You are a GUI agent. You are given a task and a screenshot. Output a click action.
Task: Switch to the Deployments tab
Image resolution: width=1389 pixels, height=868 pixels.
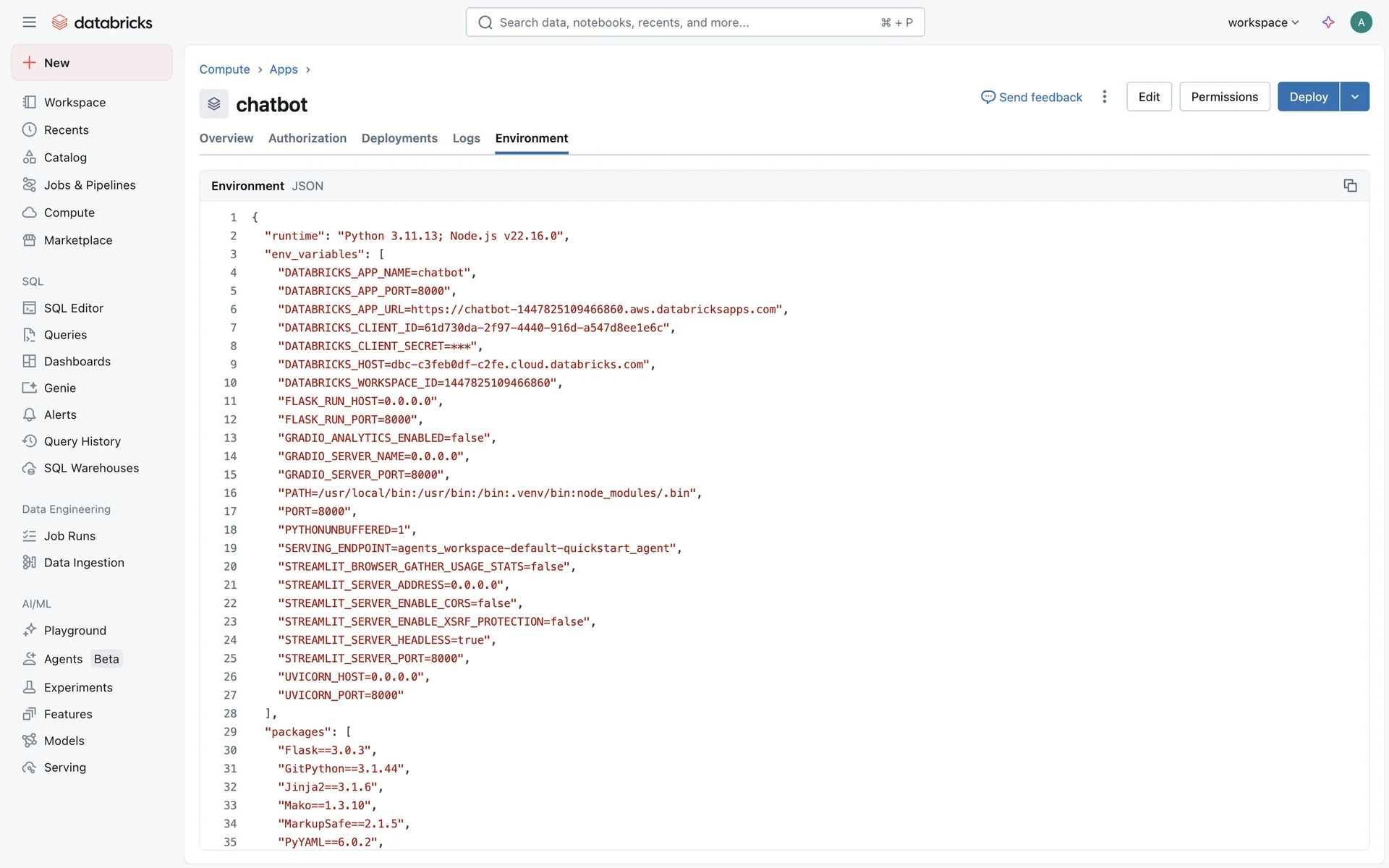[x=399, y=138]
